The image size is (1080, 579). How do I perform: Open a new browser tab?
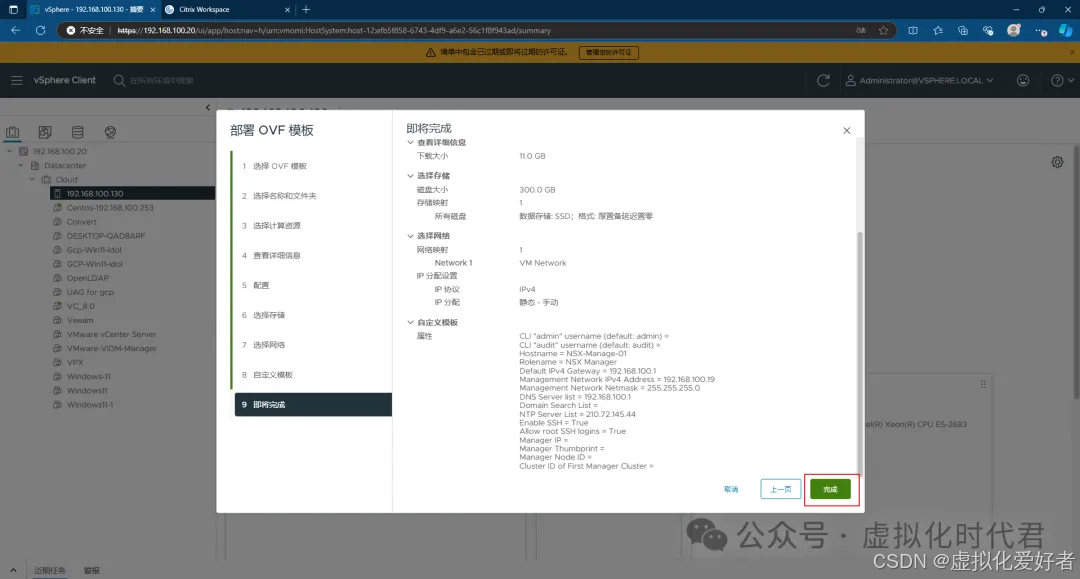pos(306,10)
